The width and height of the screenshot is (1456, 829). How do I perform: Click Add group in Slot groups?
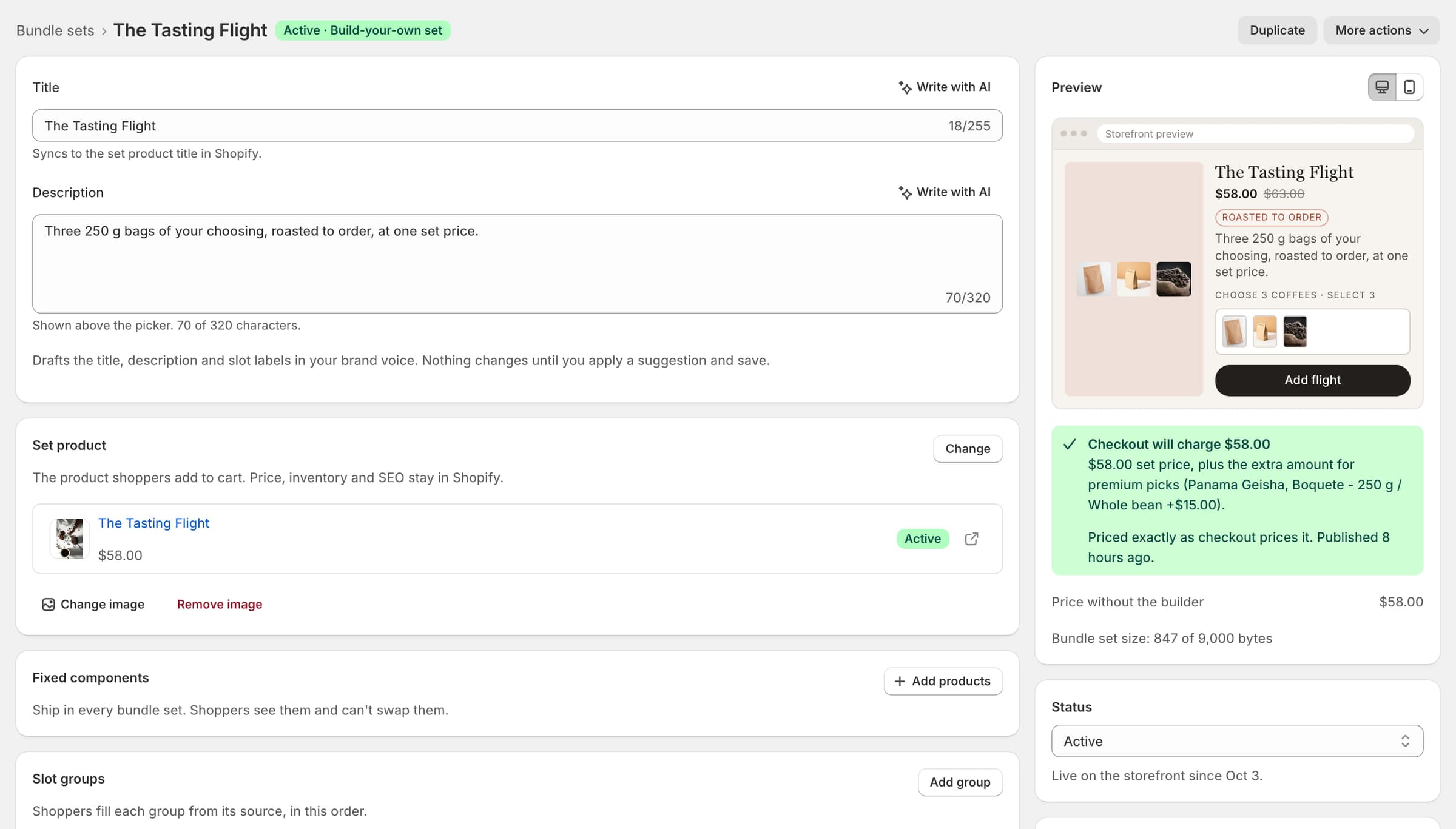pyautogui.click(x=960, y=782)
